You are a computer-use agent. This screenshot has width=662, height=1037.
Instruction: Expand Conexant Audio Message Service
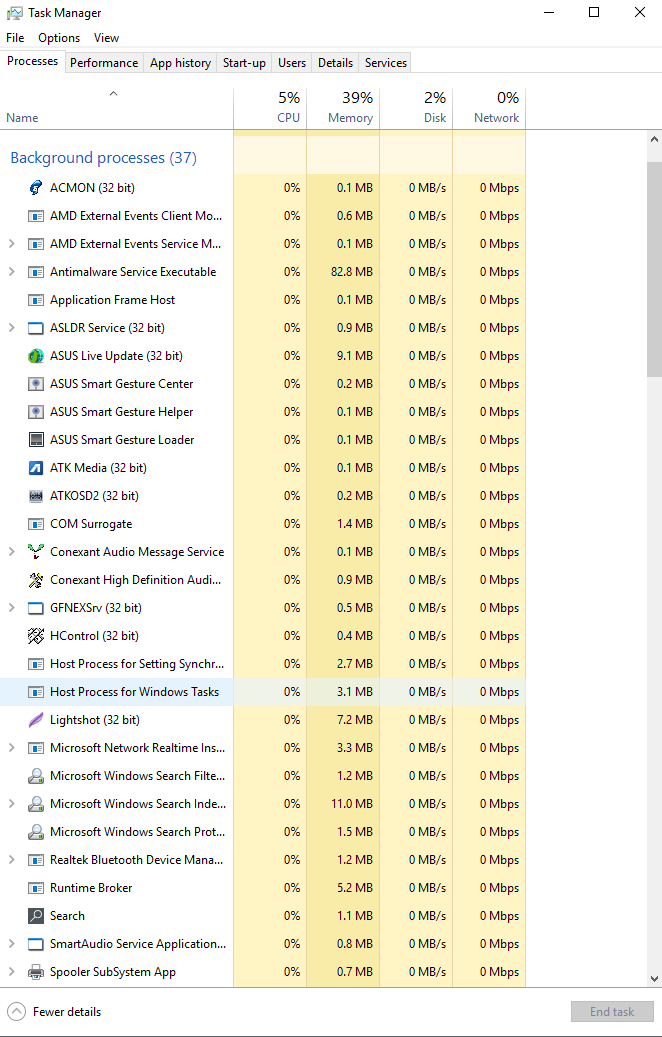pos(11,552)
